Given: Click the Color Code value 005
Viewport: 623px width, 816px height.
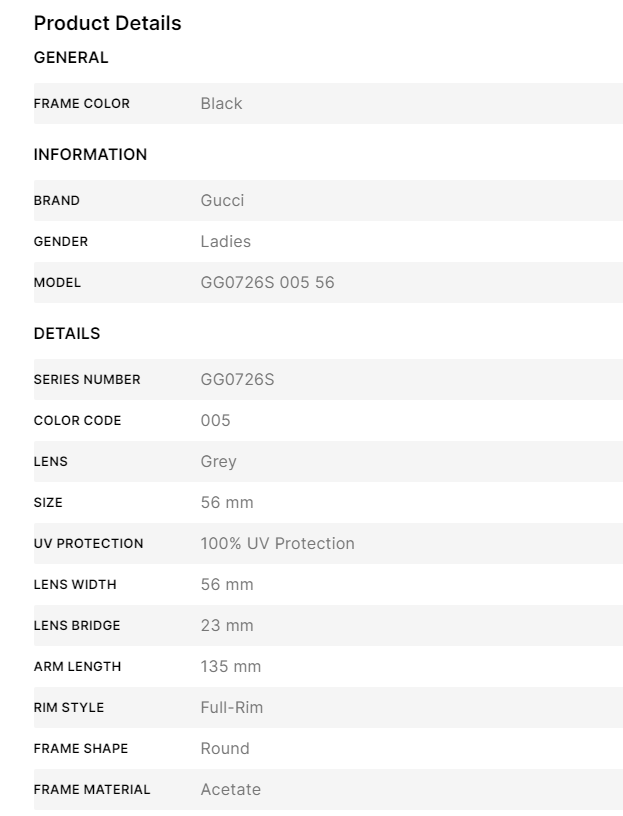Looking at the screenshot, I should click(x=215, y=421).
